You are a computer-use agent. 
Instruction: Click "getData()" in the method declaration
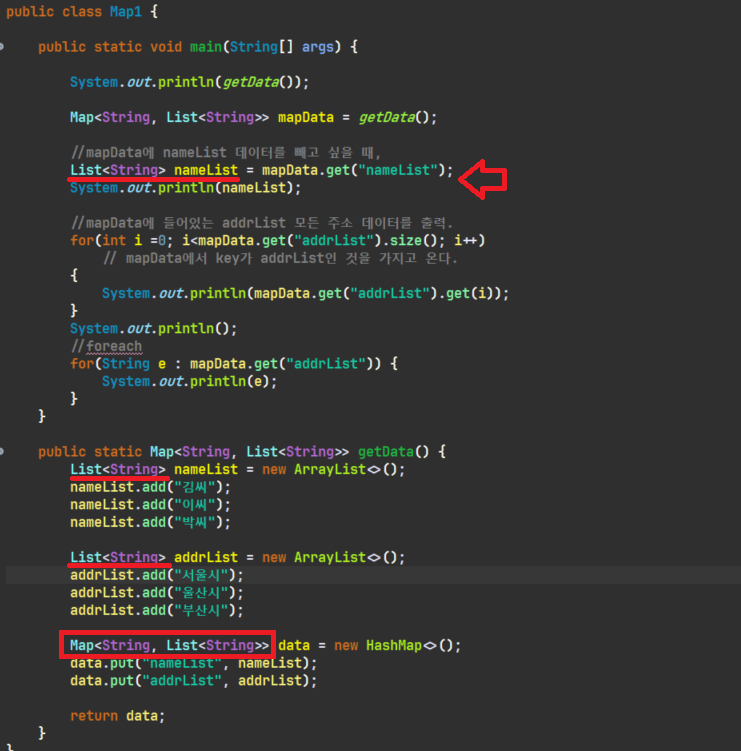click(393, 452)
